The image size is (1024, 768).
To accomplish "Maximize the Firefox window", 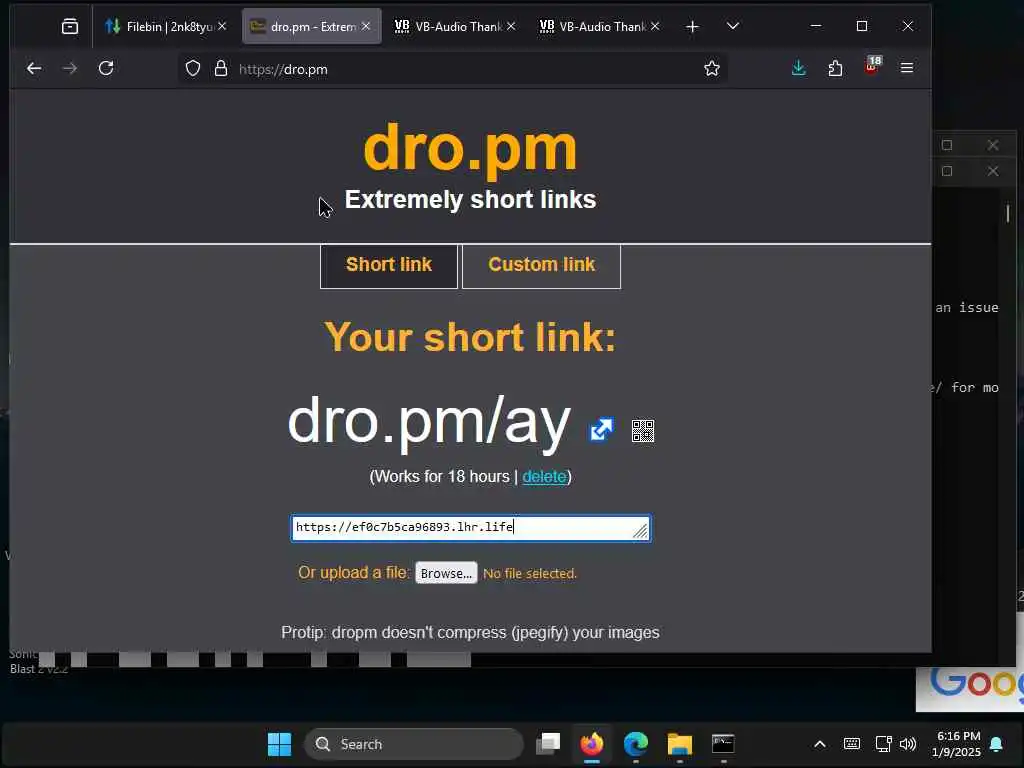I will 862,26.
